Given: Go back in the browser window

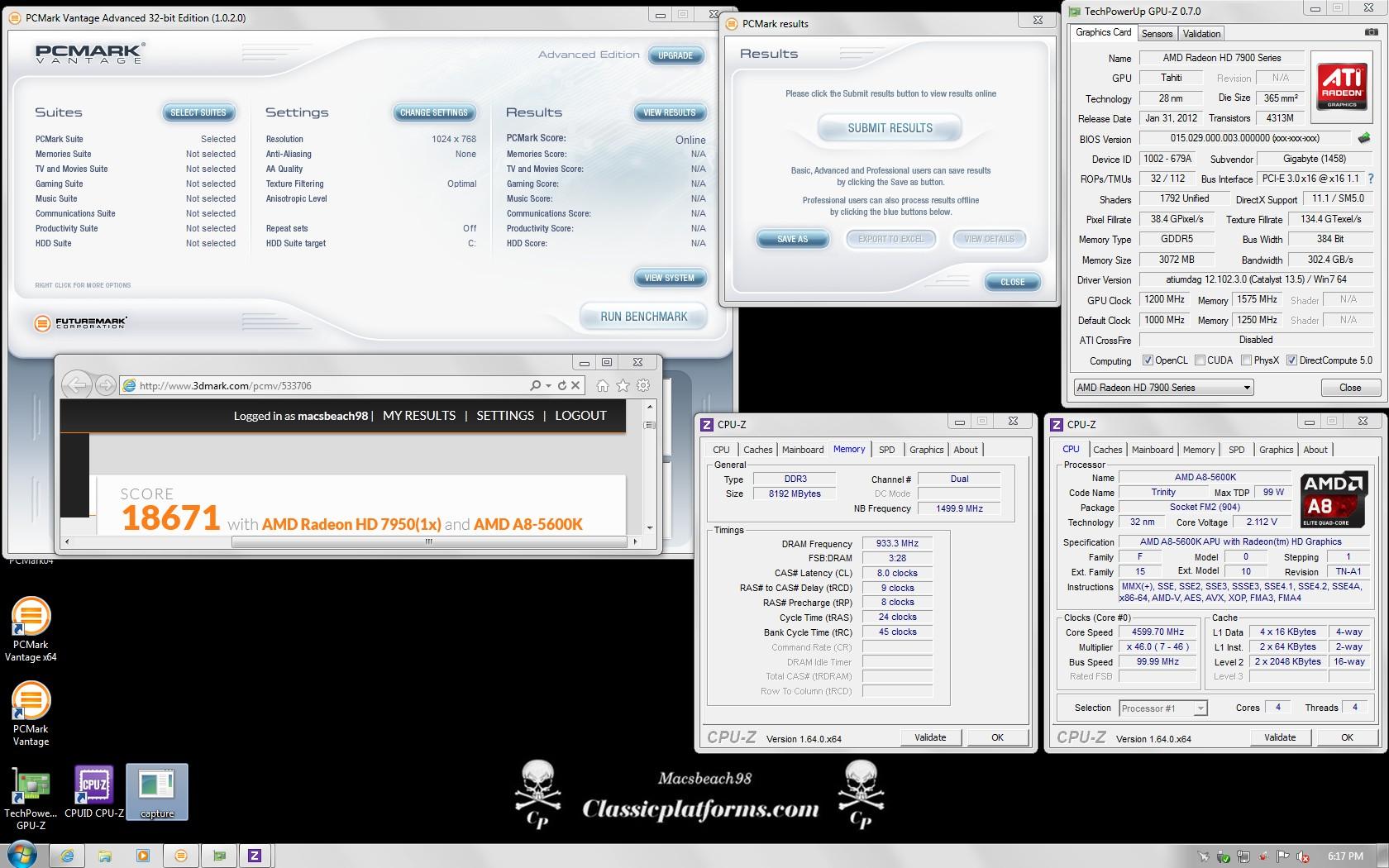Looking at the screenshot, I should pyautogui.click(x=77, y=385).
